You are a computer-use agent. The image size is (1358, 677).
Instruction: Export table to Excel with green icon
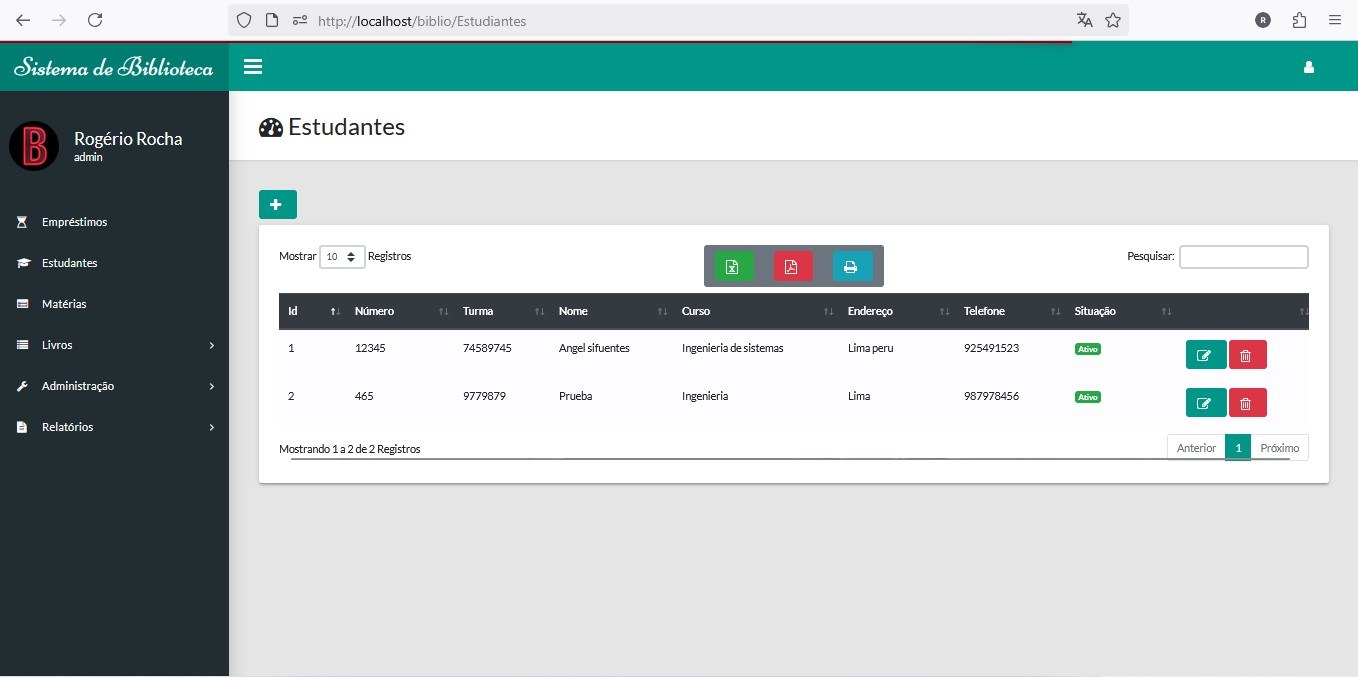pos(733,266)
